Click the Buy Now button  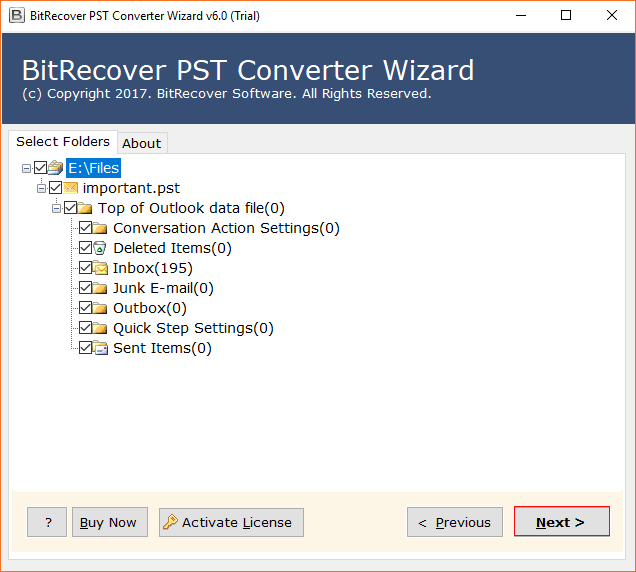point(109,522)
